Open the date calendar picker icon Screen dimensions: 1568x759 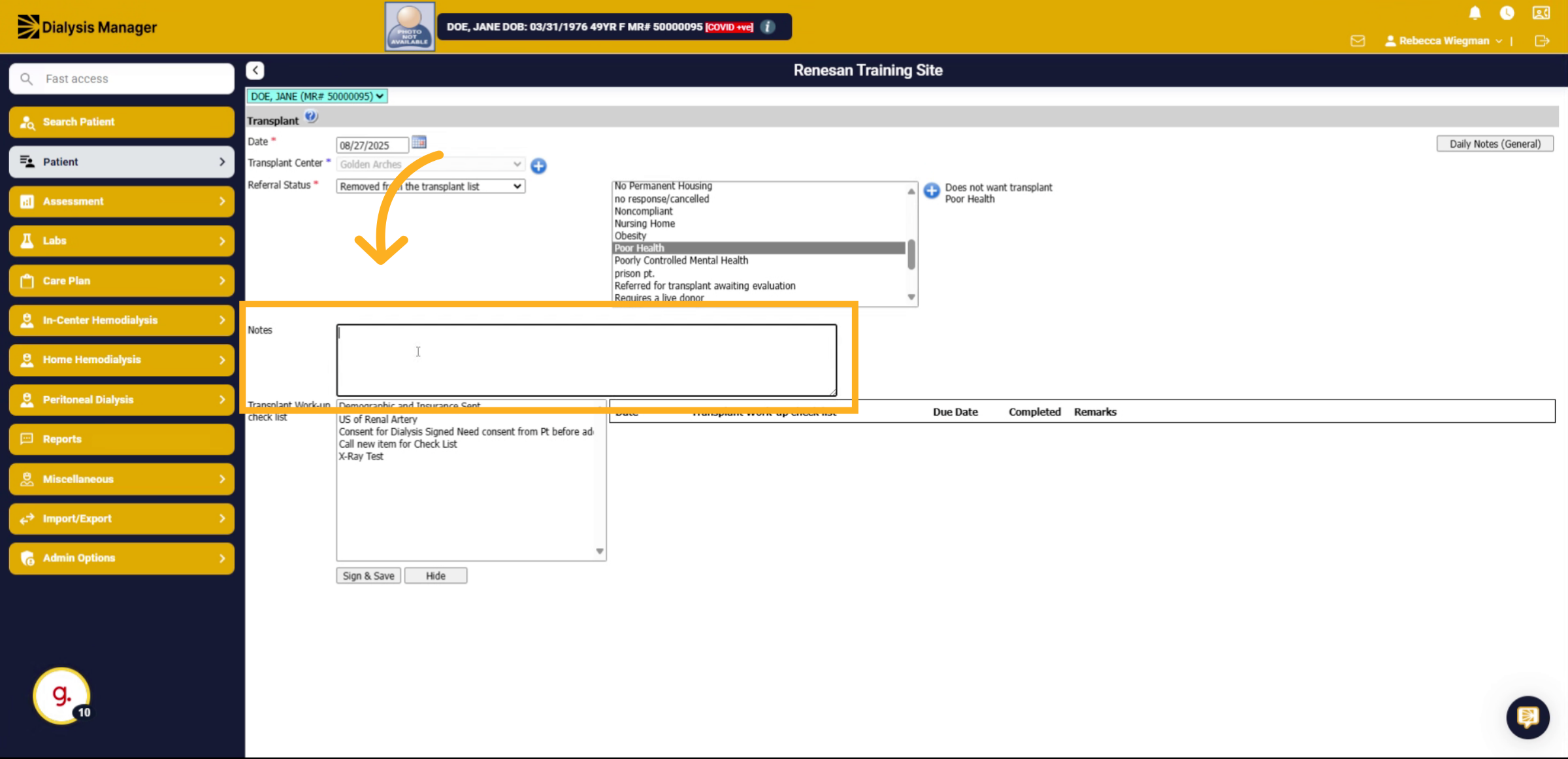click(419, 142)
